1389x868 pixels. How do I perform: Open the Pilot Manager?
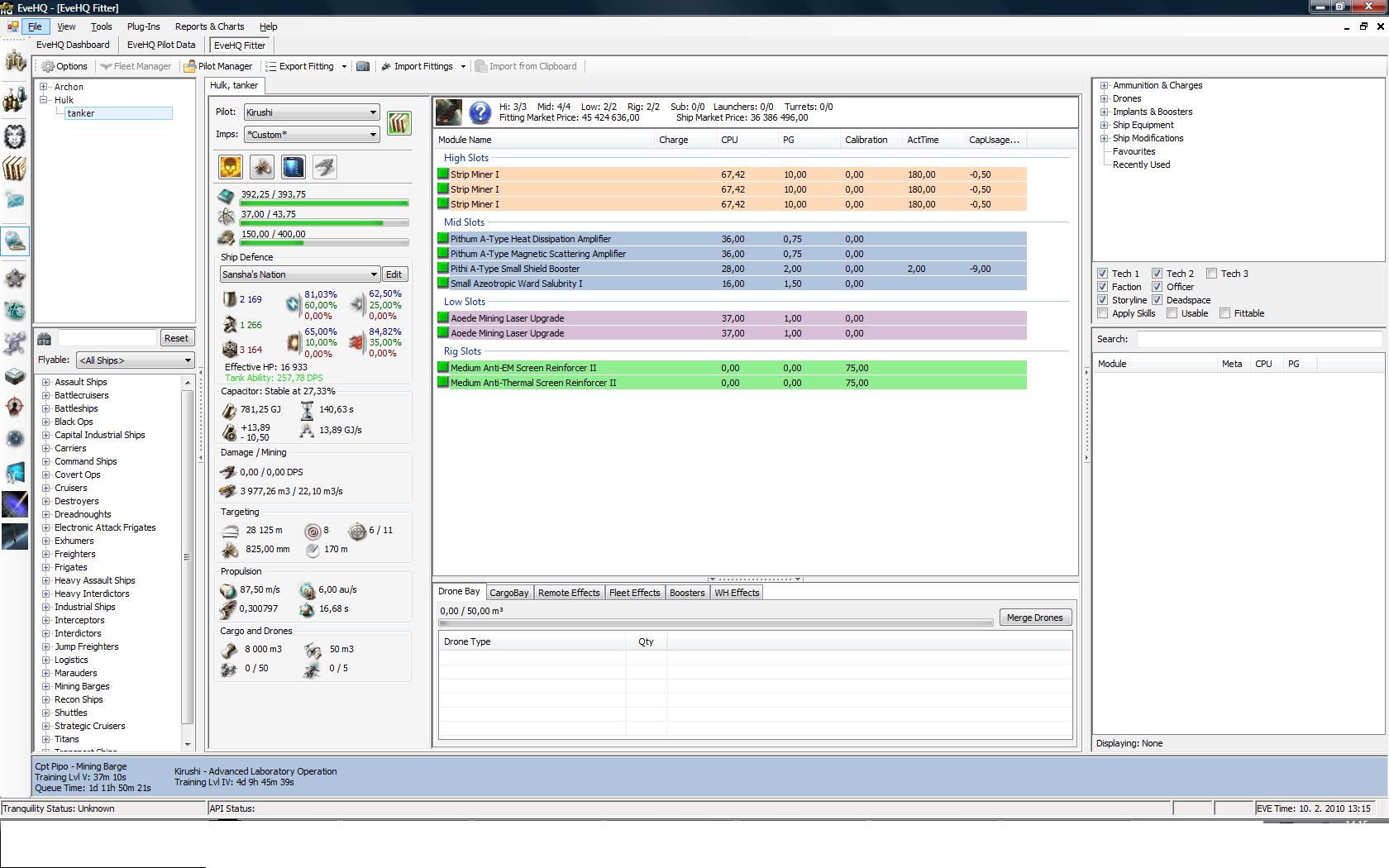[218, 66]
